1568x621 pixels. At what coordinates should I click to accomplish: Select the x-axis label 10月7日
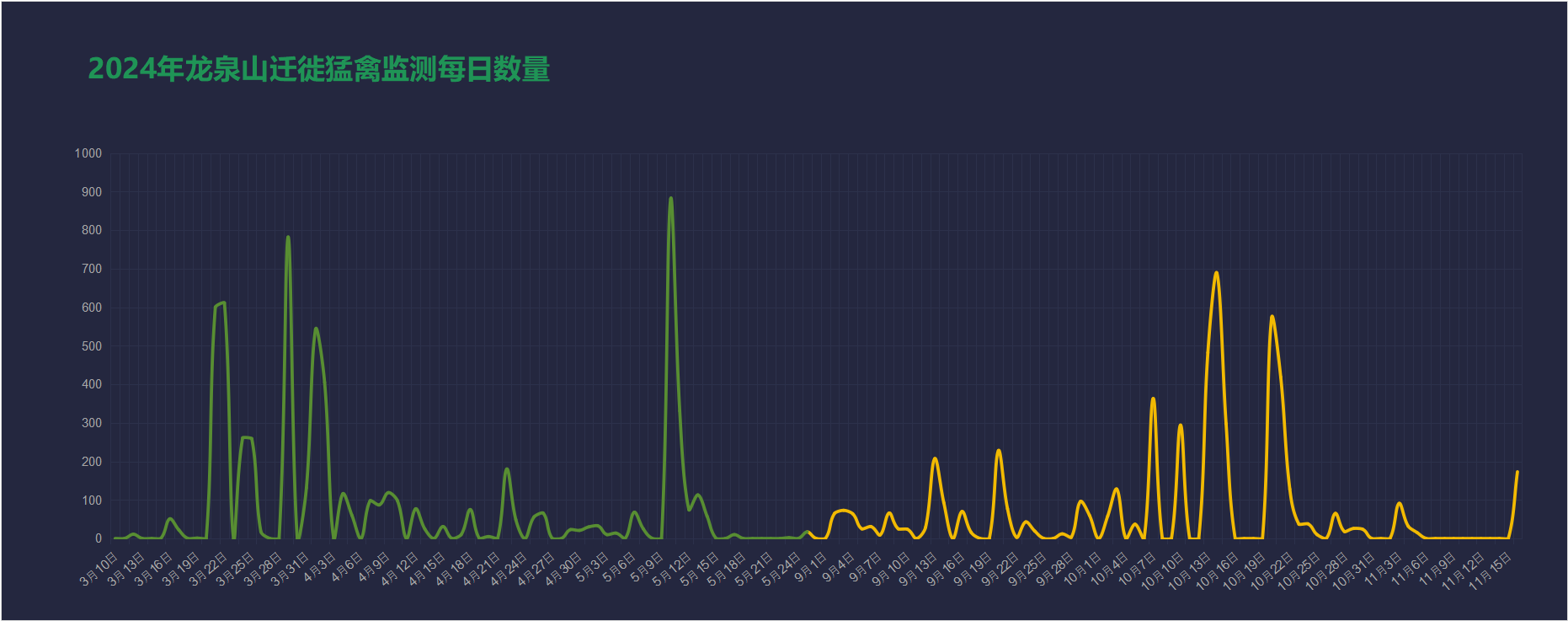[x=1138, y=569]
